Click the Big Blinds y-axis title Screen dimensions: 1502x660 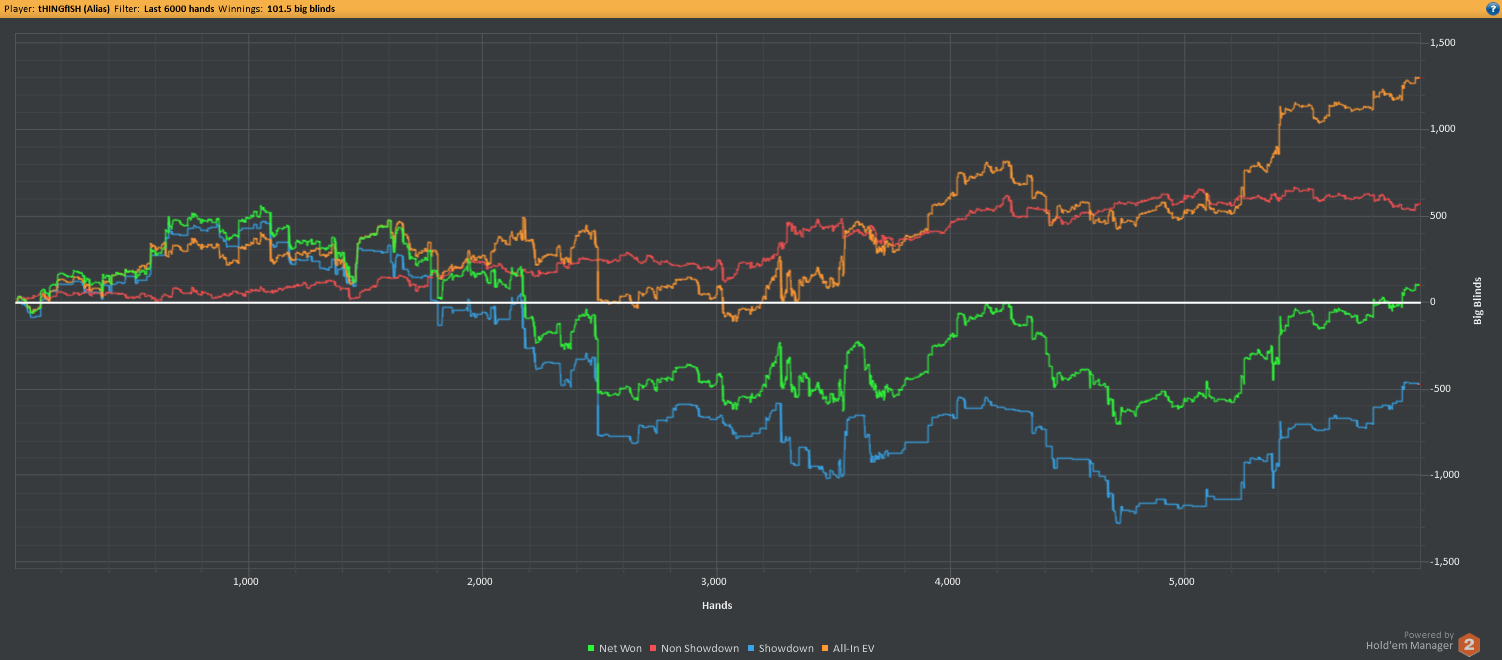1478,302
